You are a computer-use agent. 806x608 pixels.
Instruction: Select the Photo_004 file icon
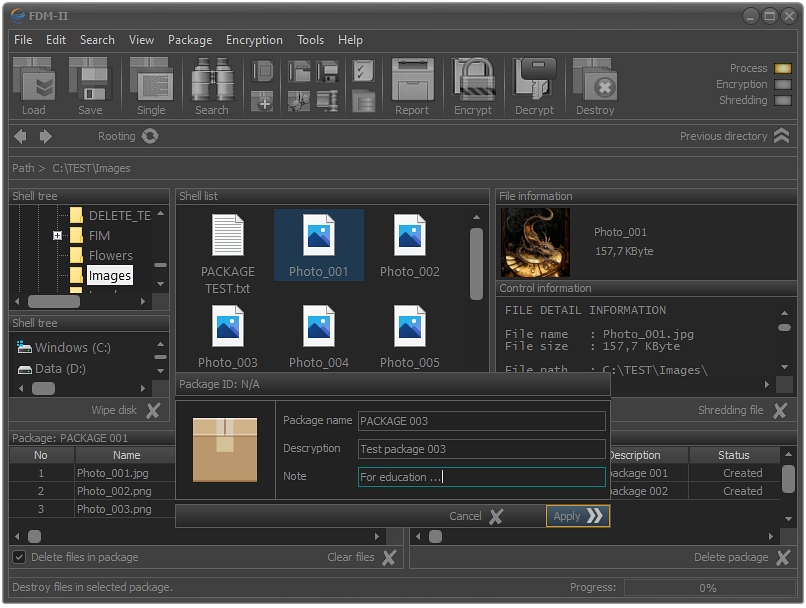pos(319,326)
